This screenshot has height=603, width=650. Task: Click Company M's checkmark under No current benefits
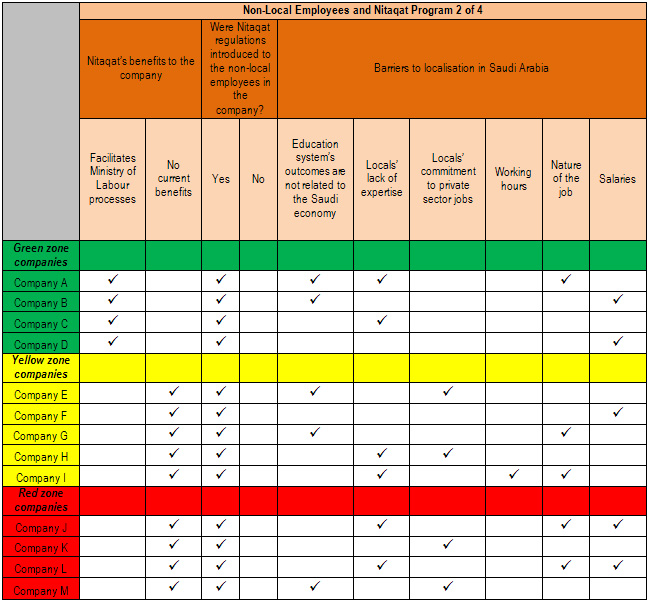click(174, 586)
